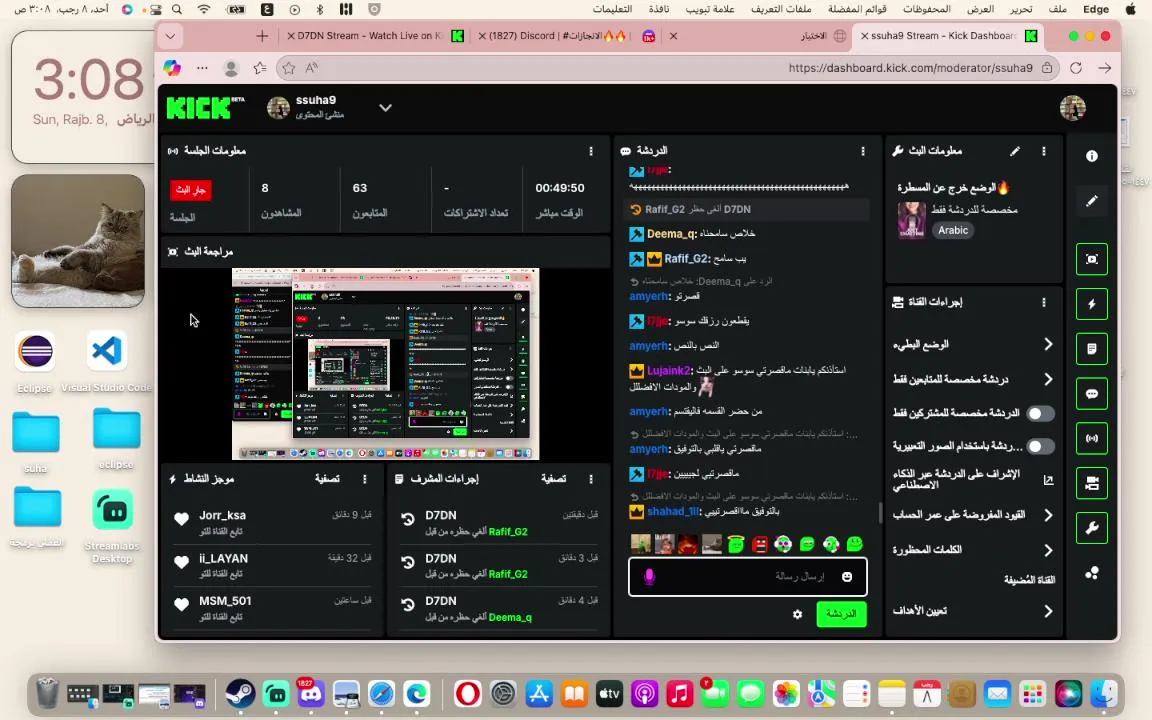Open the ملف File menu in the menu bar
This screenshot has width=1152, height=720.
click(x=1057, y=9)
